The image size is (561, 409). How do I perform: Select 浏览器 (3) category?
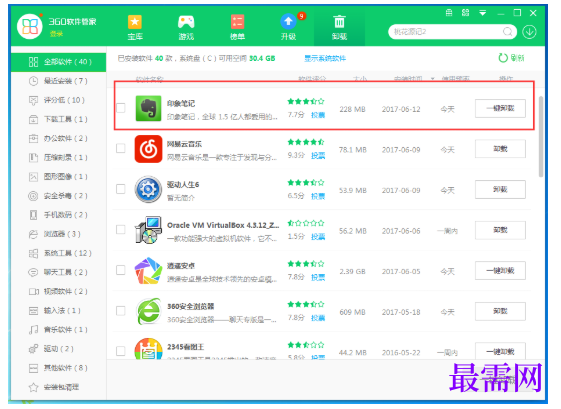[x=58, y=234]
